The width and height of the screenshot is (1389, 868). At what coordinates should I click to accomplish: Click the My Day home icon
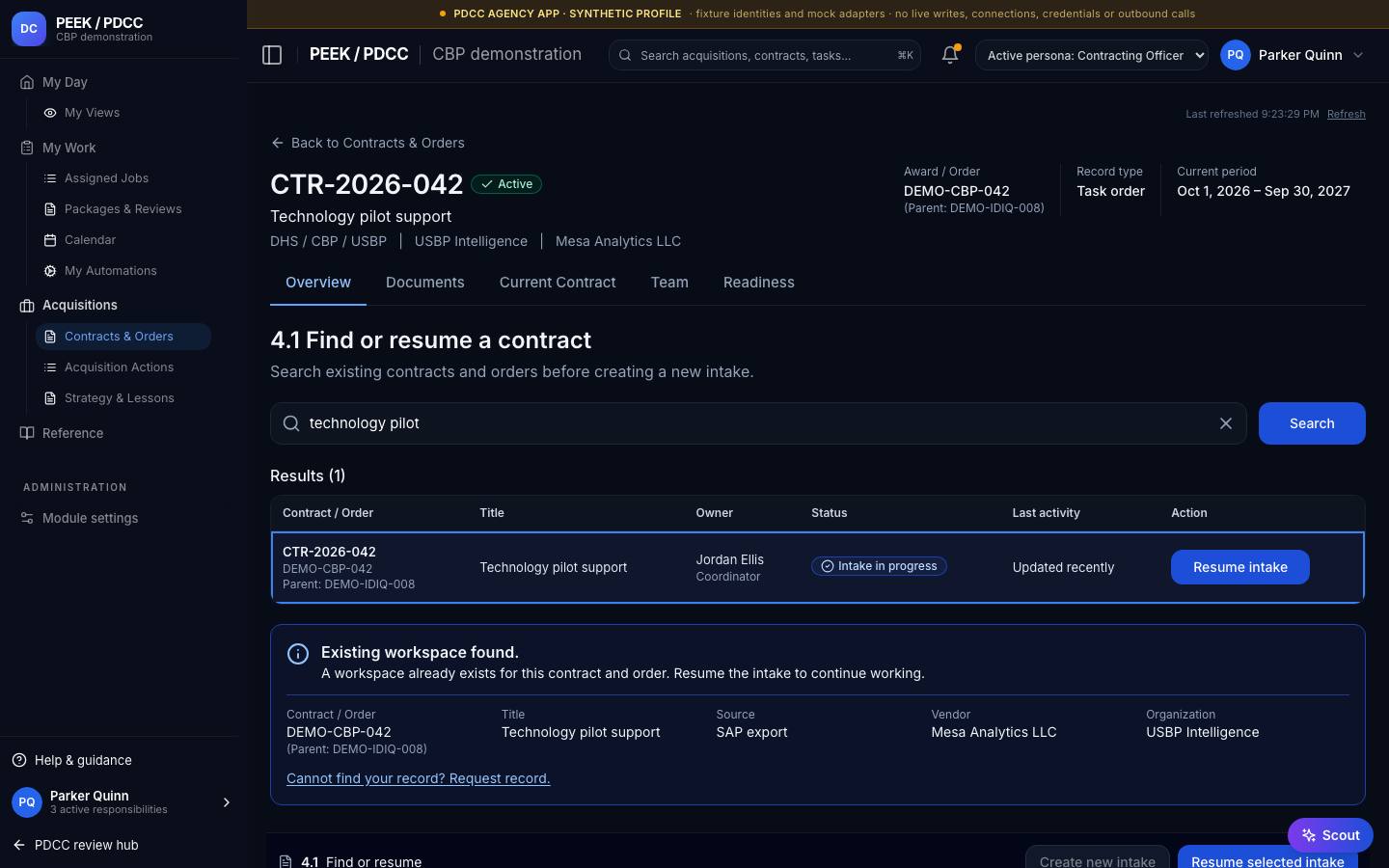pyautogui.click(x=27, y=82)
